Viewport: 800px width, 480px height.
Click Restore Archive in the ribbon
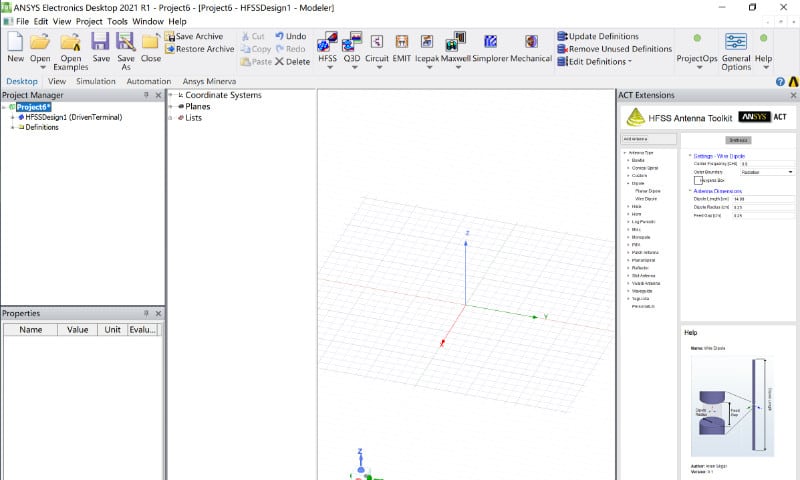tap(199, 49)
